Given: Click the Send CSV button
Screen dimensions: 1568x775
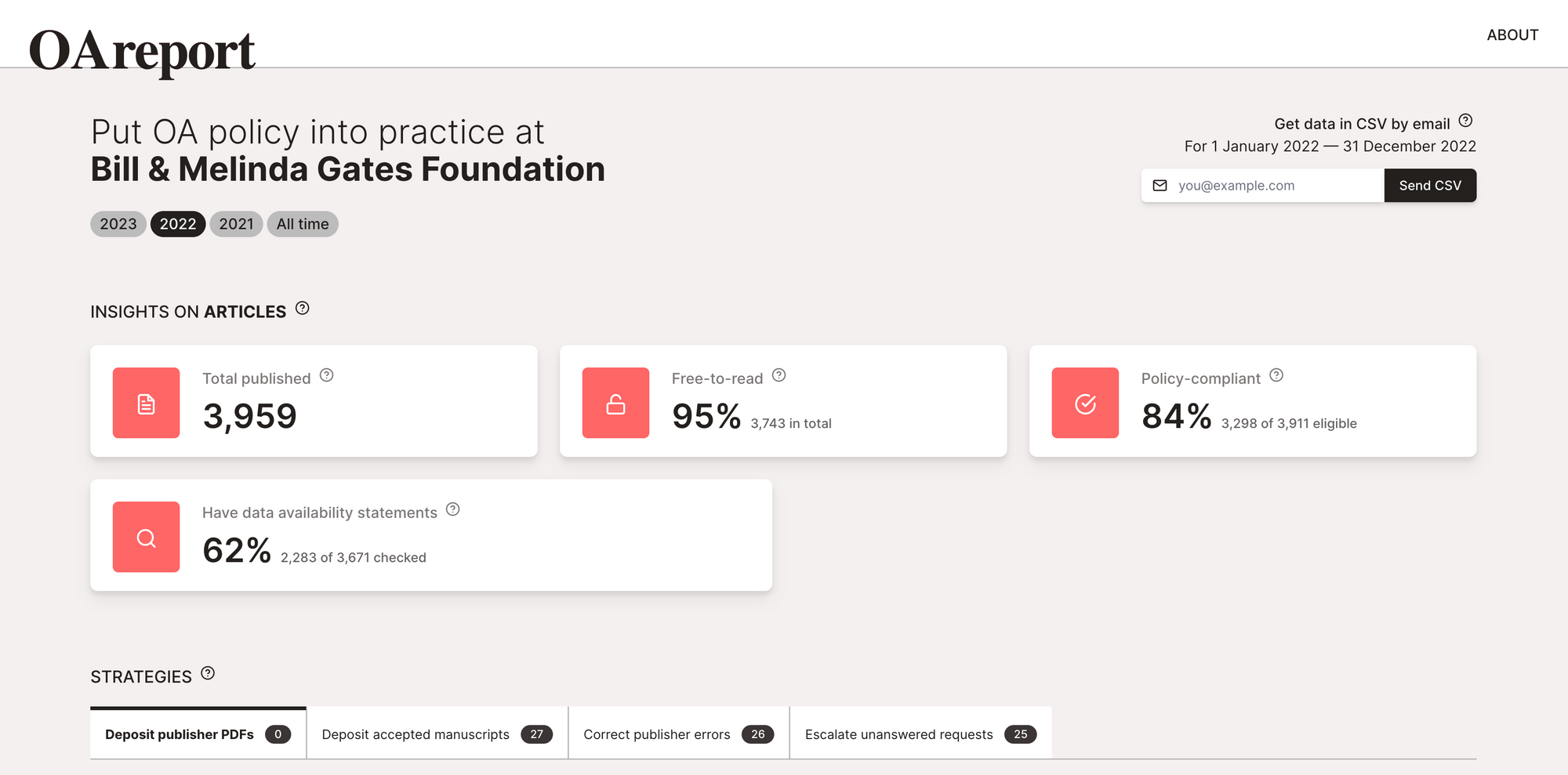Looking at the screenshot, I should 1430,186.
